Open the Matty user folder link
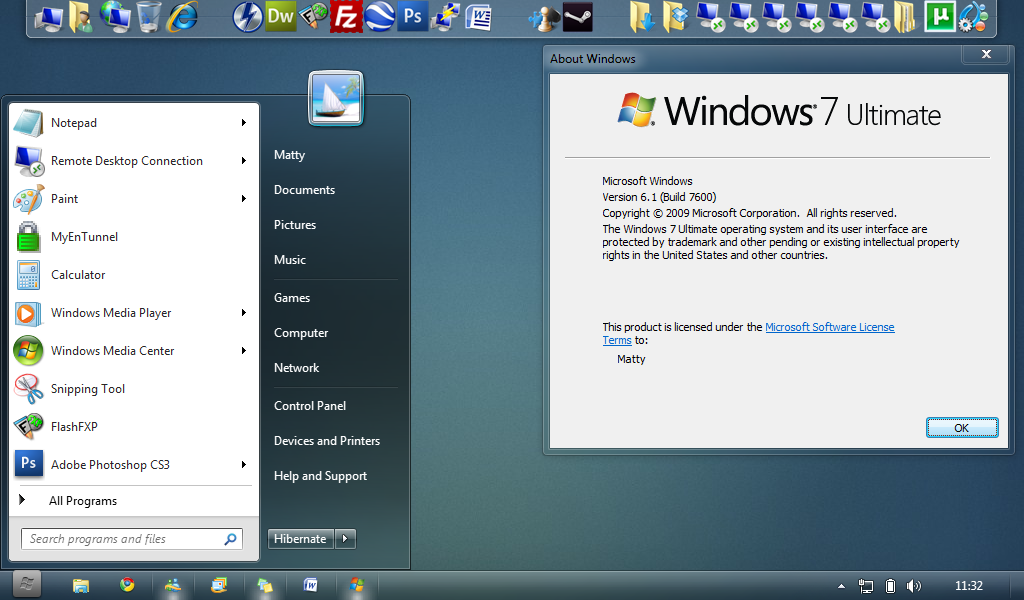 [x=289, y=155]
